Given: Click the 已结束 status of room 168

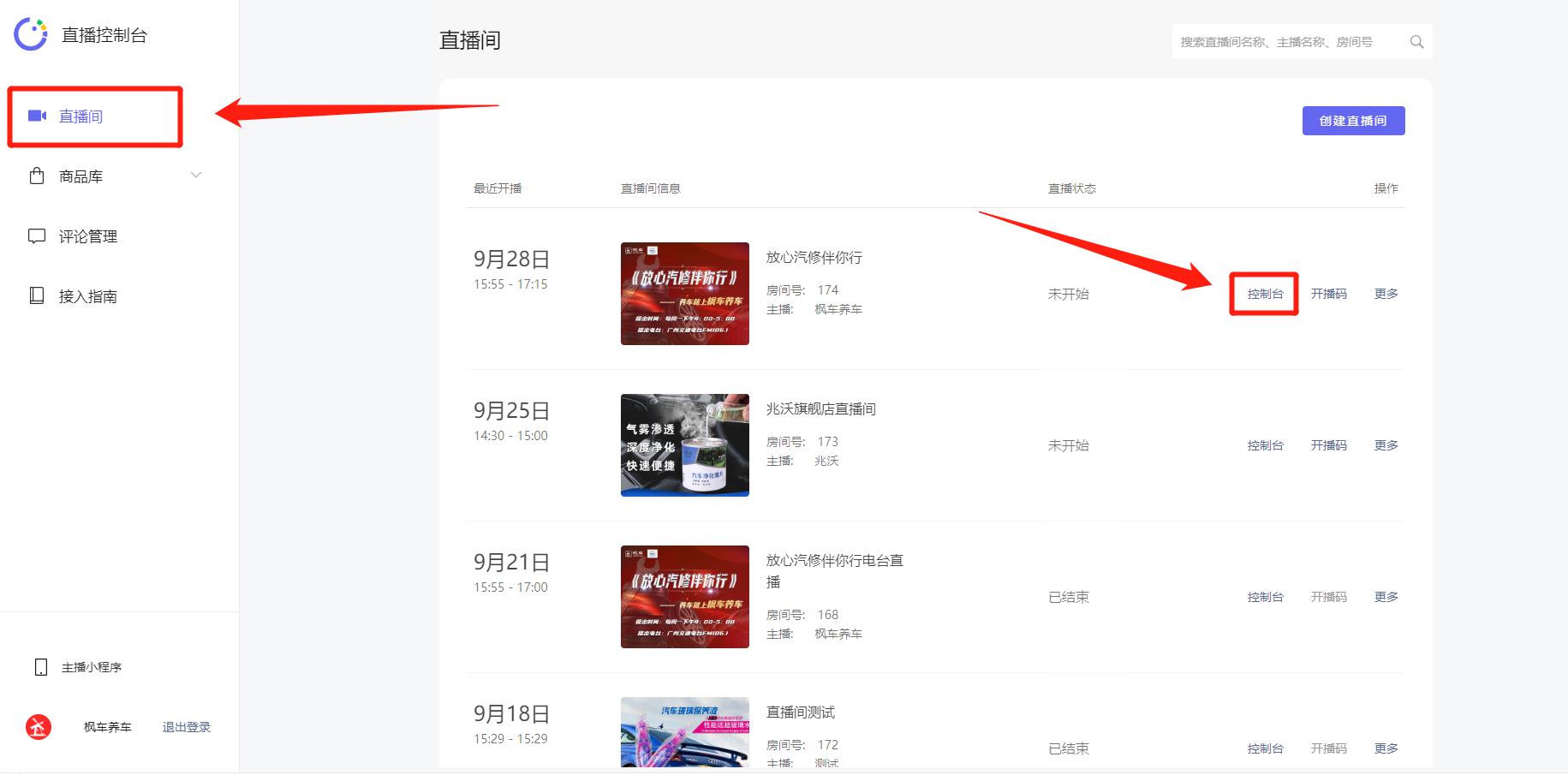Looking at the screenshot, I should click(x=1069, y=597).
